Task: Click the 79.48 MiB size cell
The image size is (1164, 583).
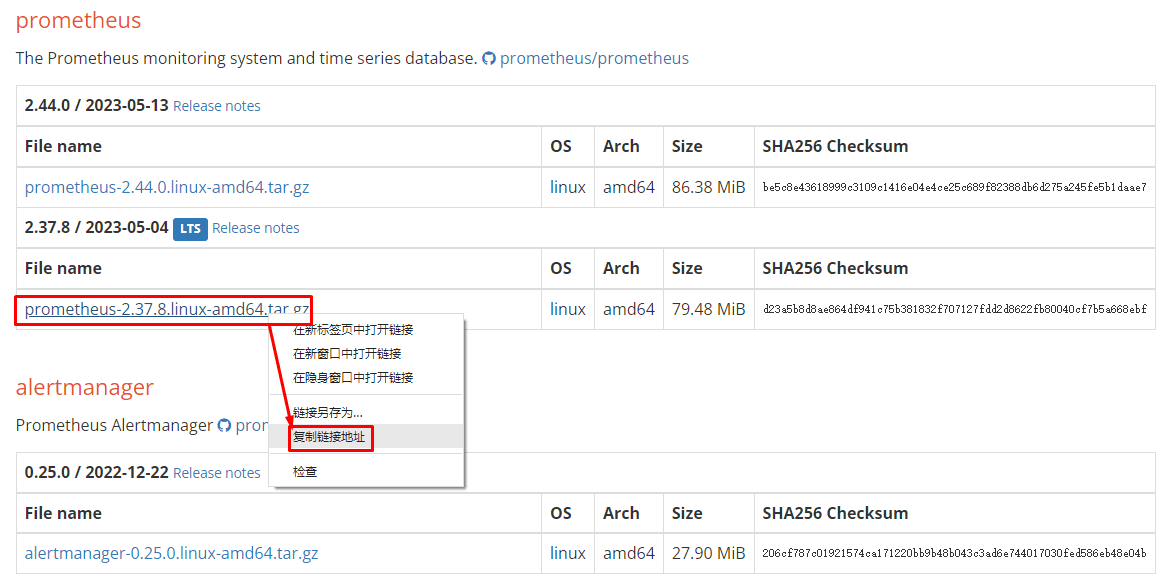Action: click(708, 309)
